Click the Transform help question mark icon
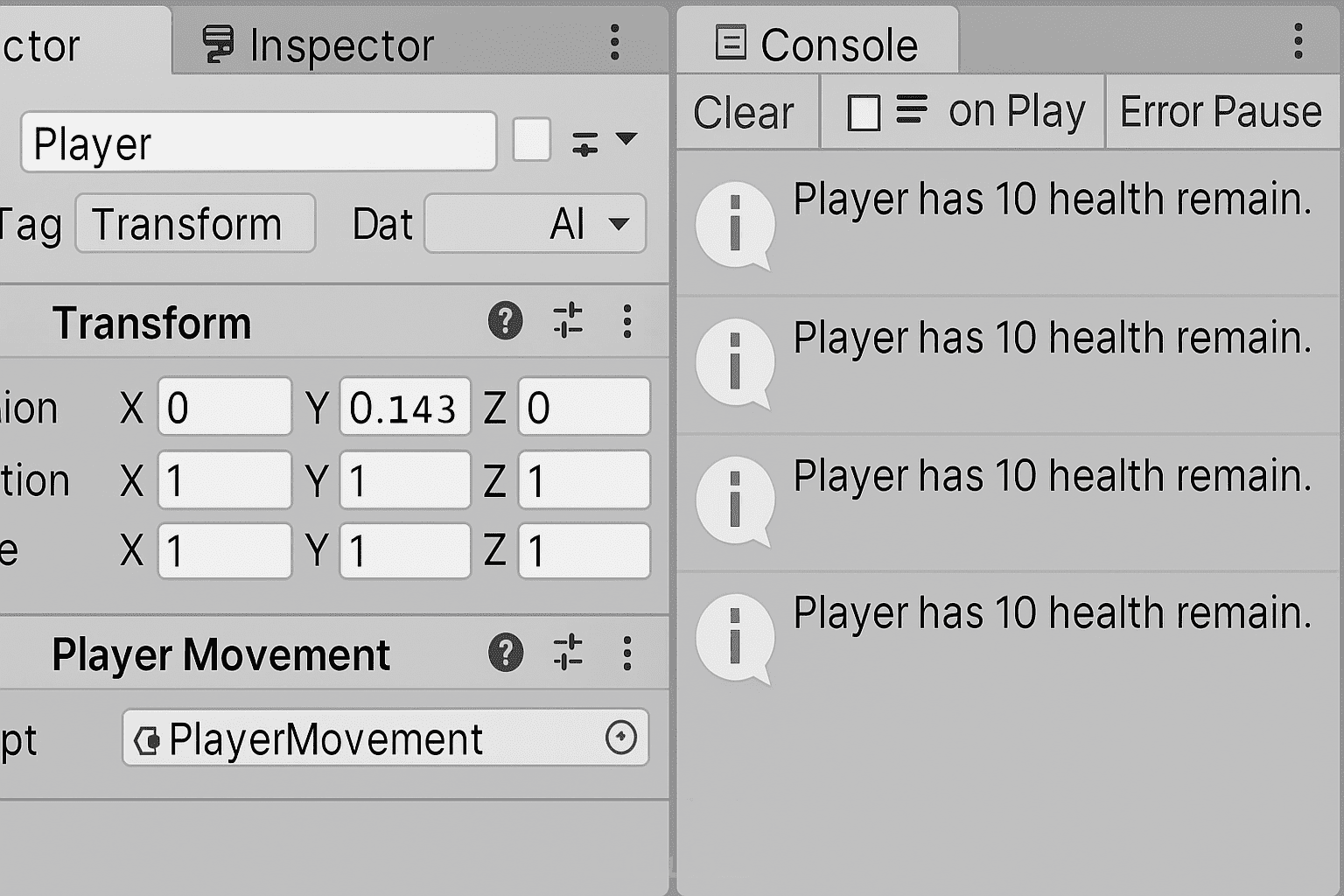The height and width of the screenshot is (896, 1344). (x=505, y=321)
